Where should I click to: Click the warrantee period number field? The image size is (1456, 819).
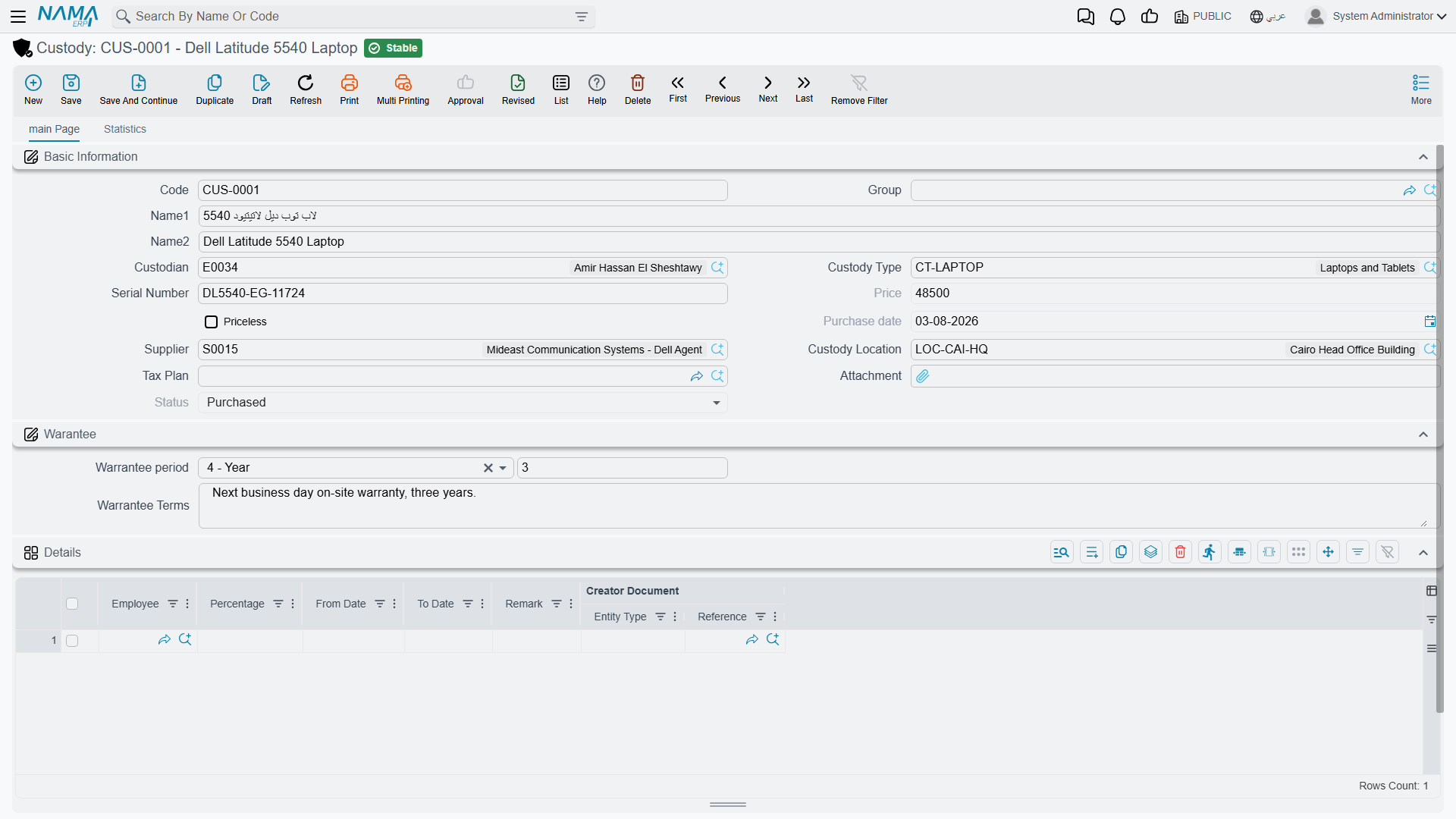[x=622, y=468]
